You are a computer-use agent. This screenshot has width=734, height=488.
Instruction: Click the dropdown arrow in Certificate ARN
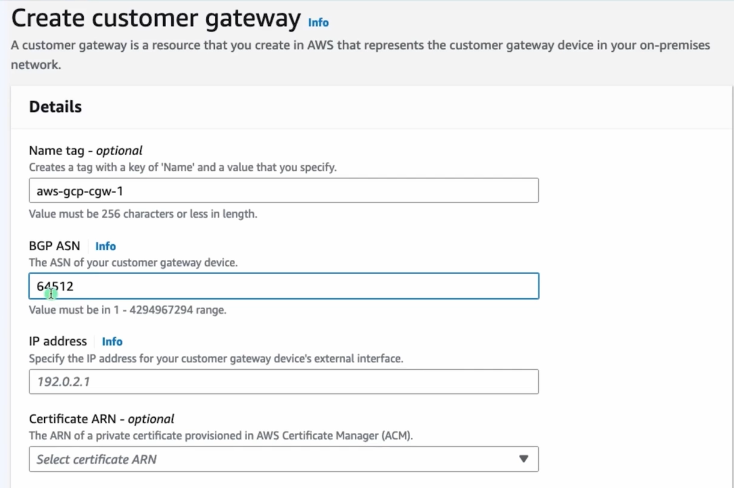tap(524, 459)
